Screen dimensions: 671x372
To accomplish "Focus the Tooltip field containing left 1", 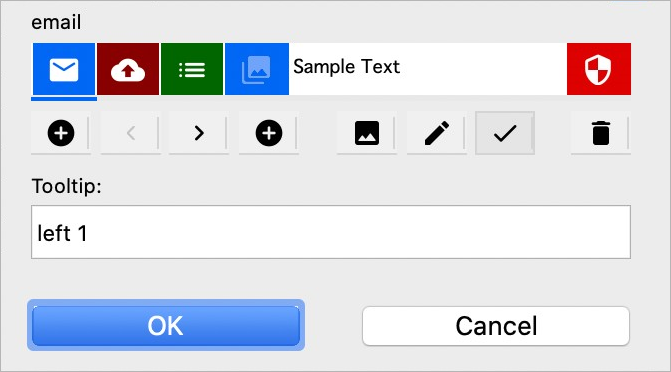I will point(331,232).
